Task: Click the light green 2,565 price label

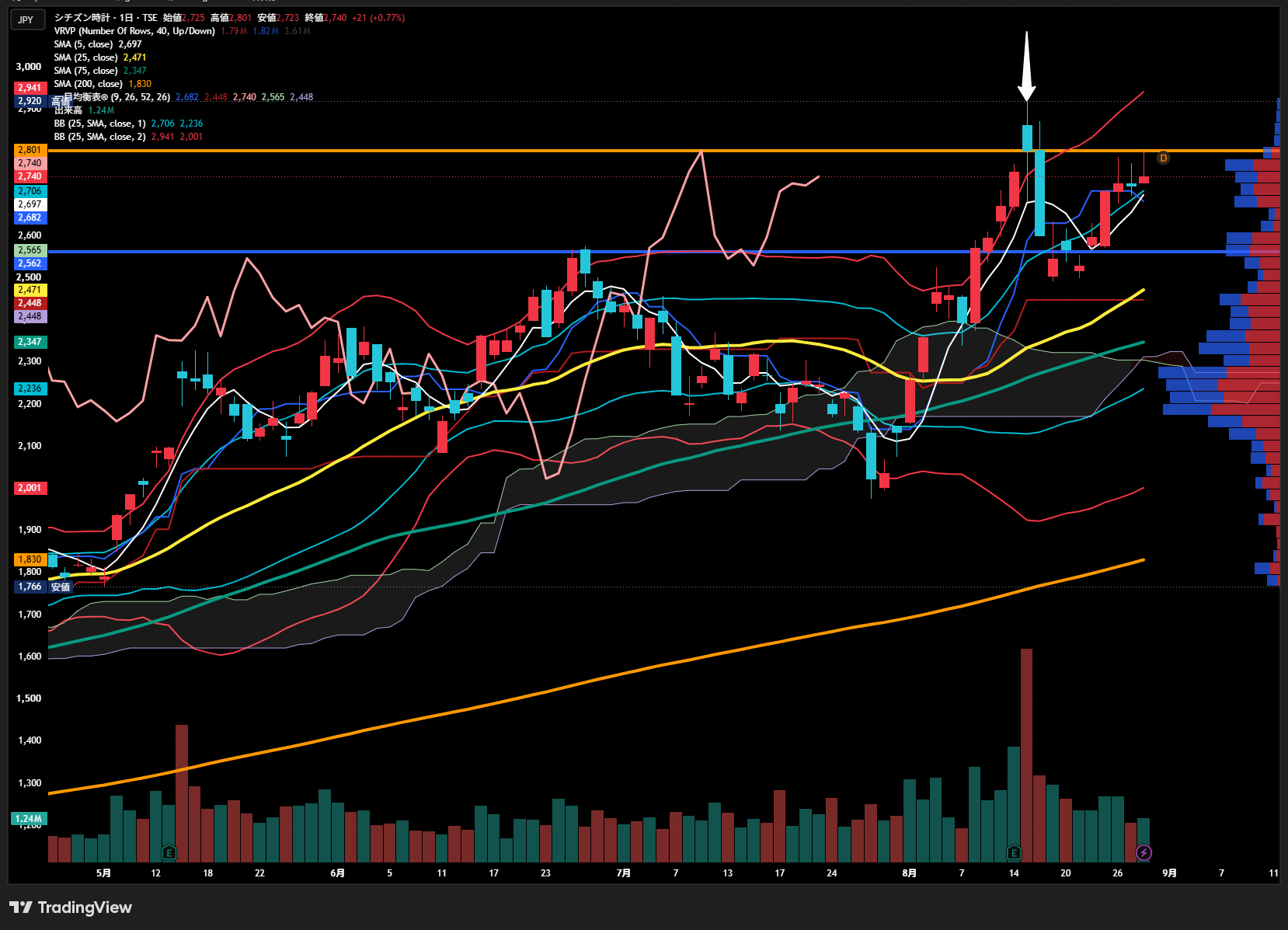Action: coord(30,250)
